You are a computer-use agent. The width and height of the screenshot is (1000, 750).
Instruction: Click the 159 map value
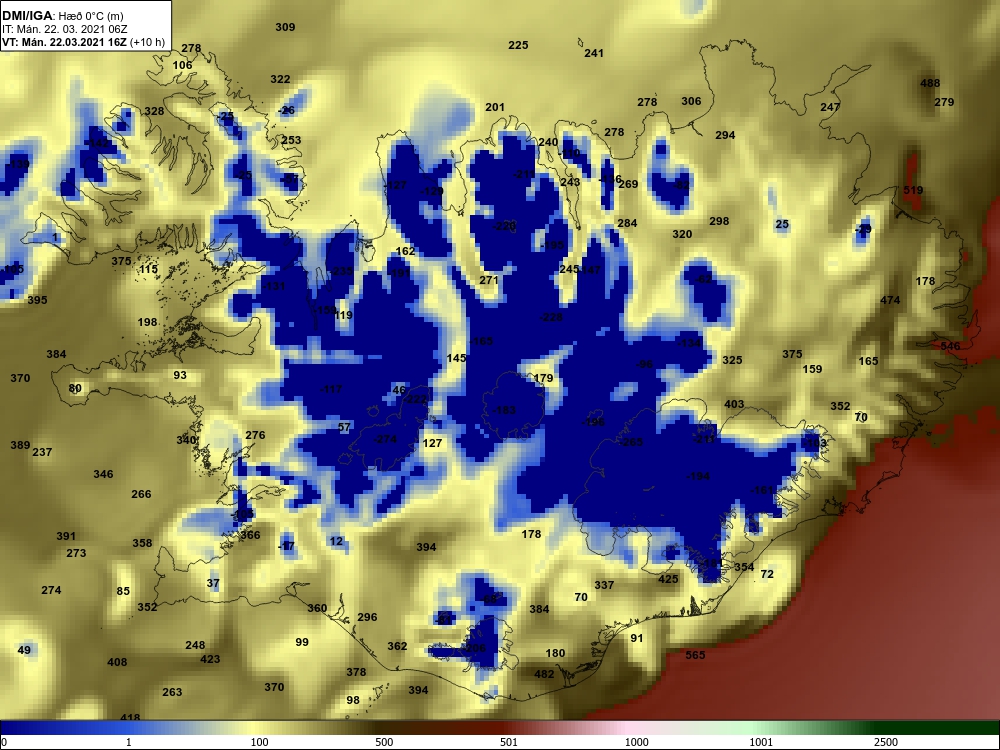(x=812, y=369)
